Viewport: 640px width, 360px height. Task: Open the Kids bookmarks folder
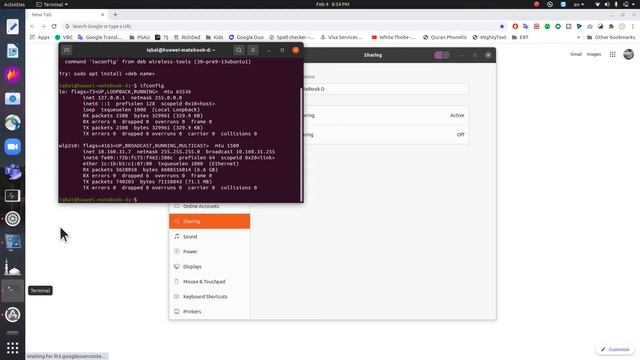coord(215,37)
